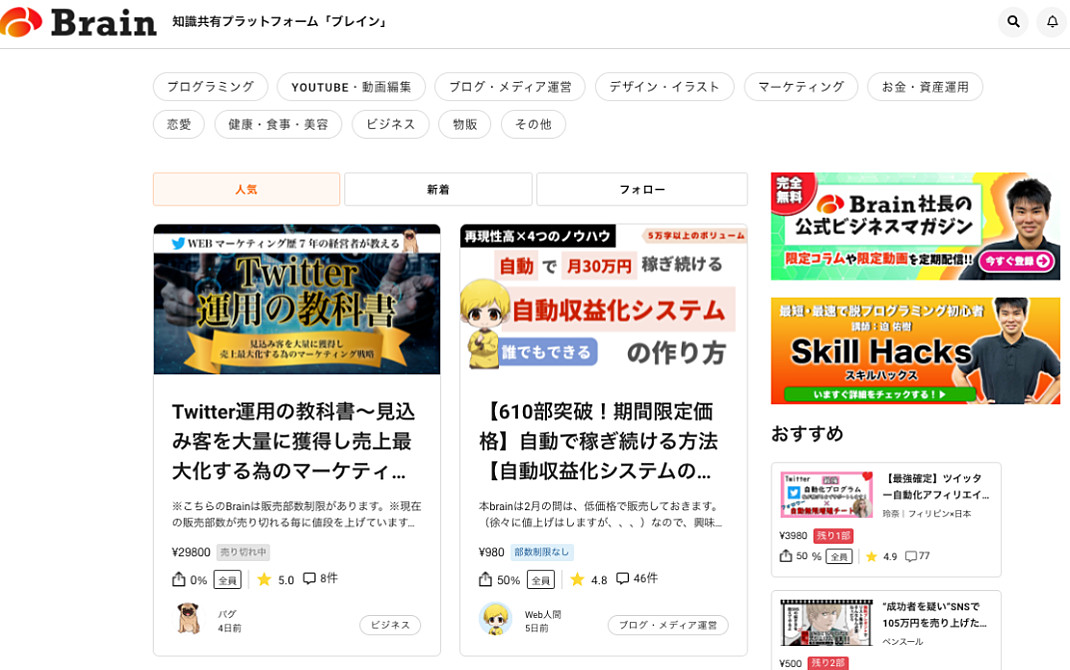Open title 【610部突破！期間限定価格】 article
1070x670 pixels.
[x=598, y=441]
